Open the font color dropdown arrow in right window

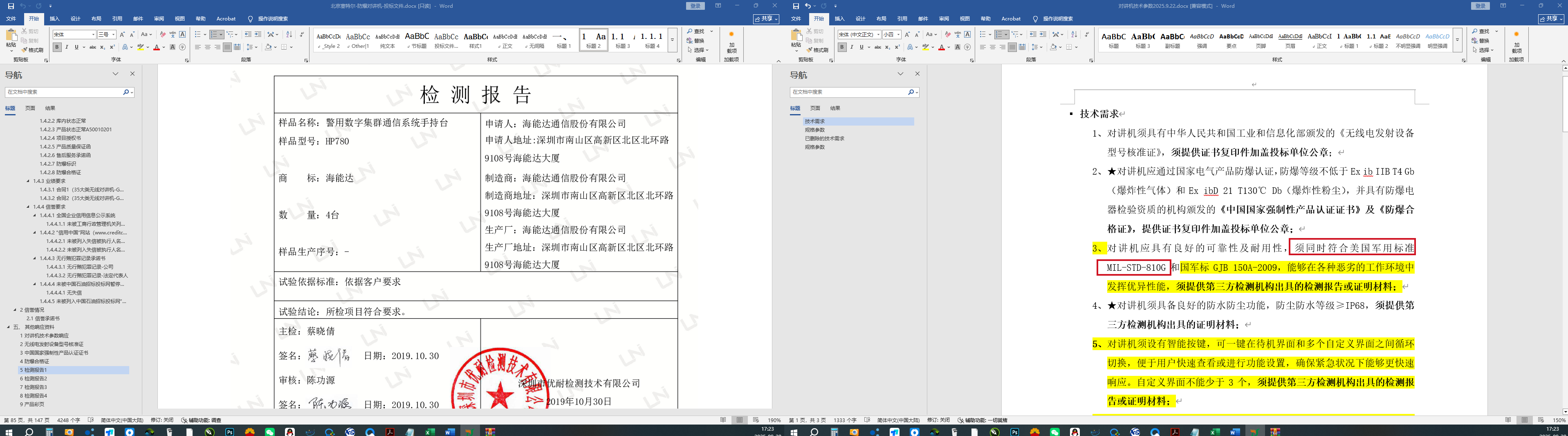pos(948,47)
